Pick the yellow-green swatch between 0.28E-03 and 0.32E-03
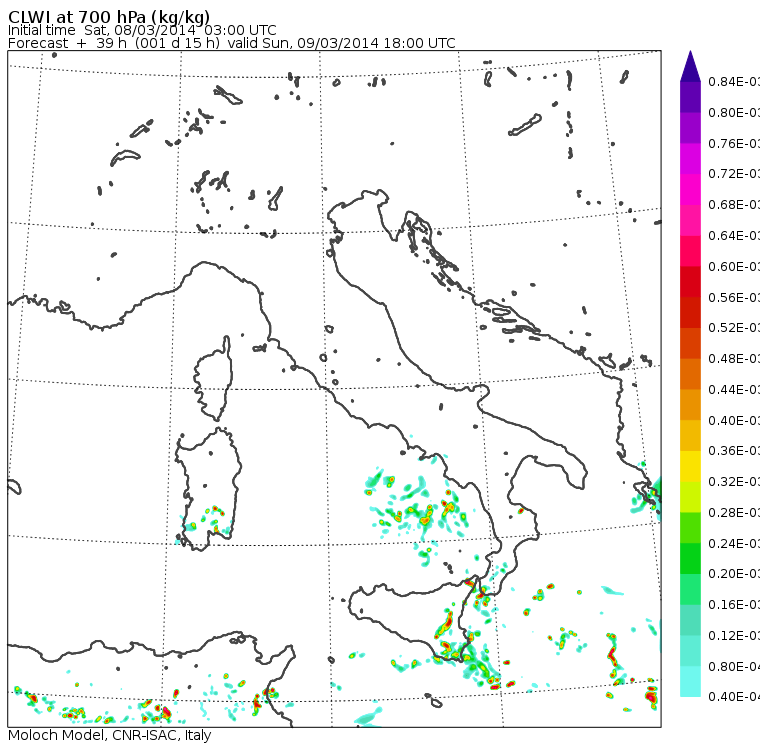 (690, 497)
